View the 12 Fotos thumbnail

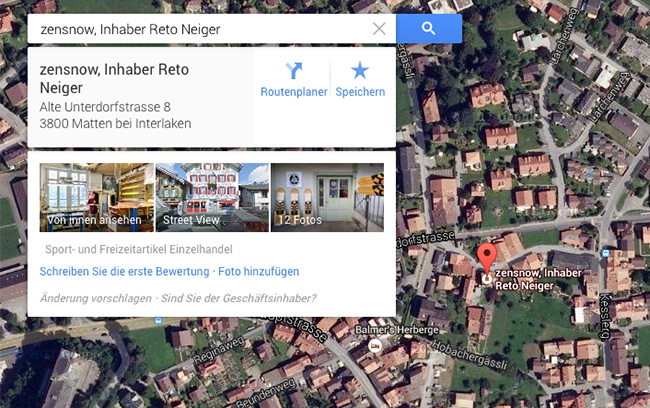(x=327, y=197)
